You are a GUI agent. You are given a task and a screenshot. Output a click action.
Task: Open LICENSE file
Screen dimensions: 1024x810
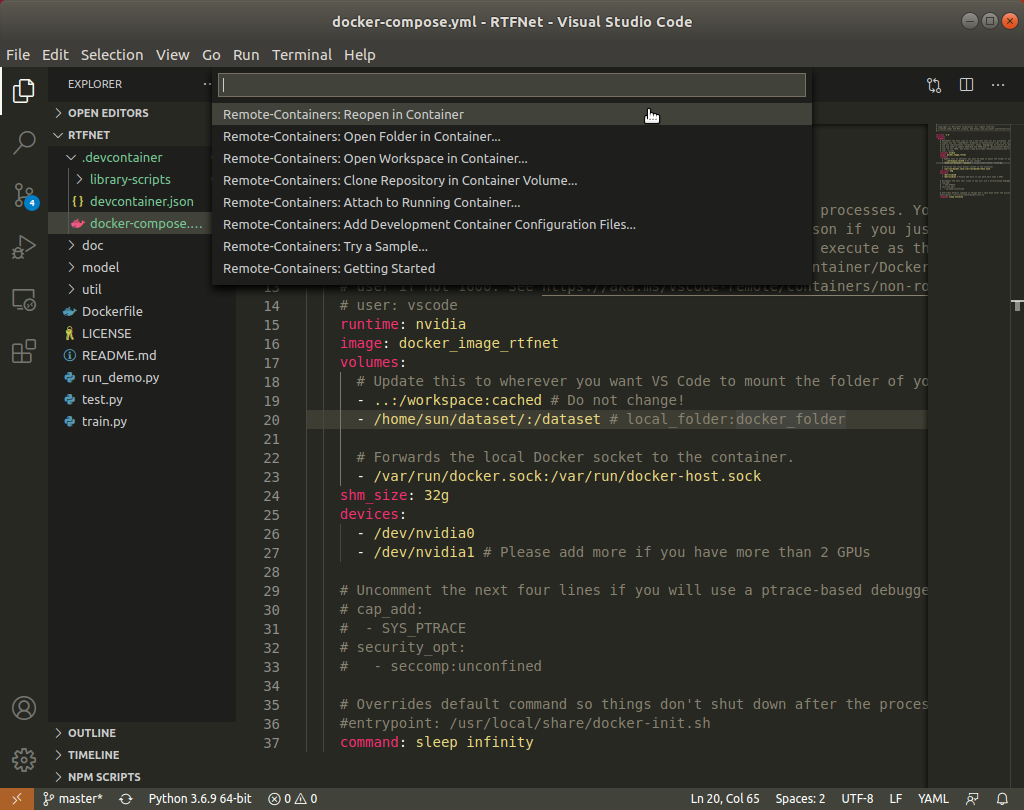(x=106, y=334)
